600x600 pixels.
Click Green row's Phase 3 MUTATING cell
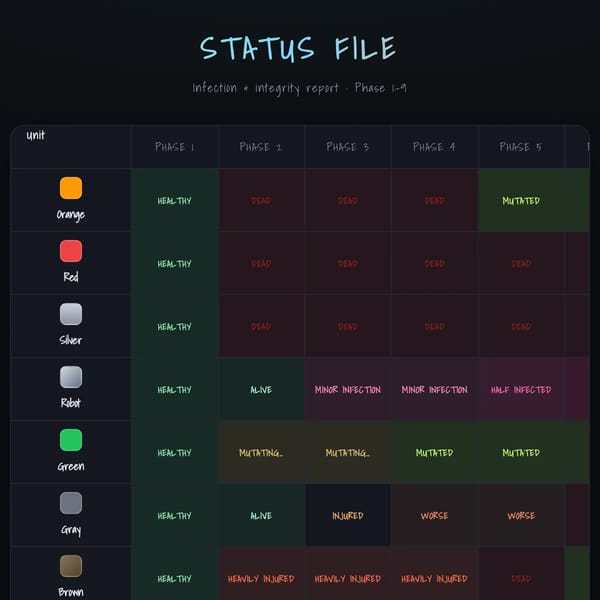pos(348,452)
